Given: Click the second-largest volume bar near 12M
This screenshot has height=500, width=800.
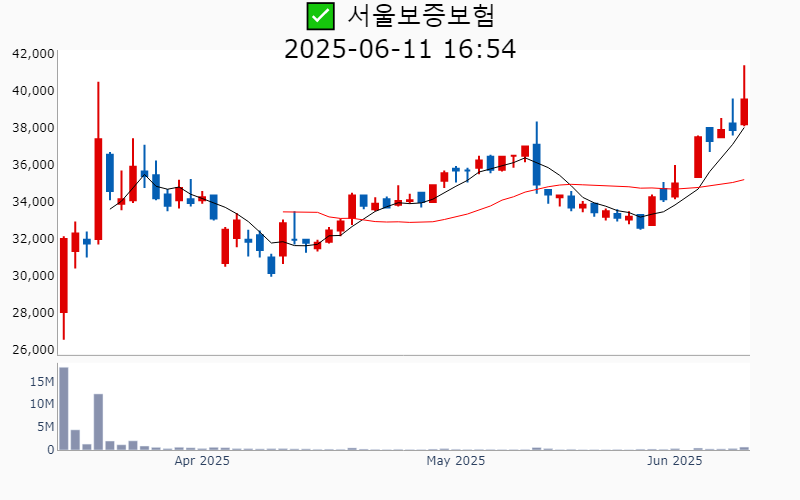Looking at the screenshot, I should [98, 422].
